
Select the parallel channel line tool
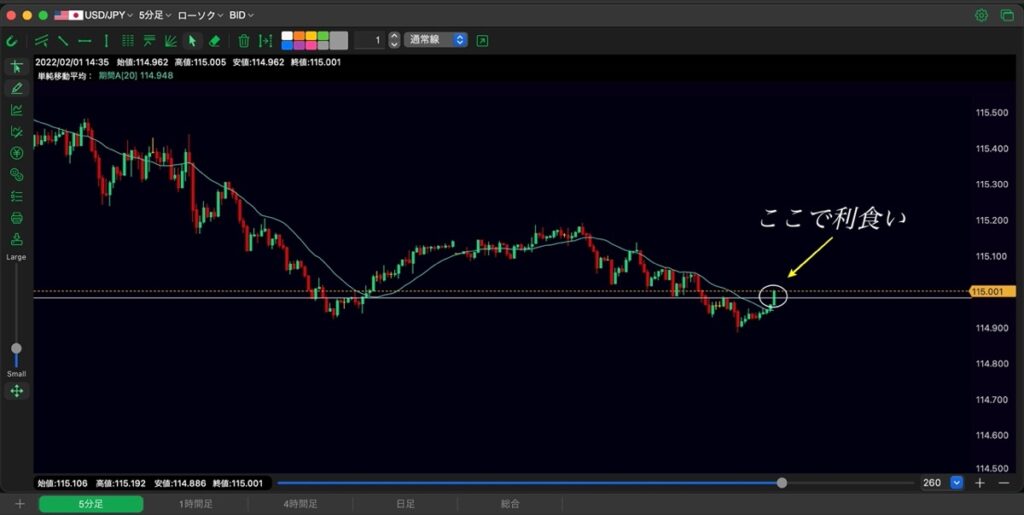(42, 40)
